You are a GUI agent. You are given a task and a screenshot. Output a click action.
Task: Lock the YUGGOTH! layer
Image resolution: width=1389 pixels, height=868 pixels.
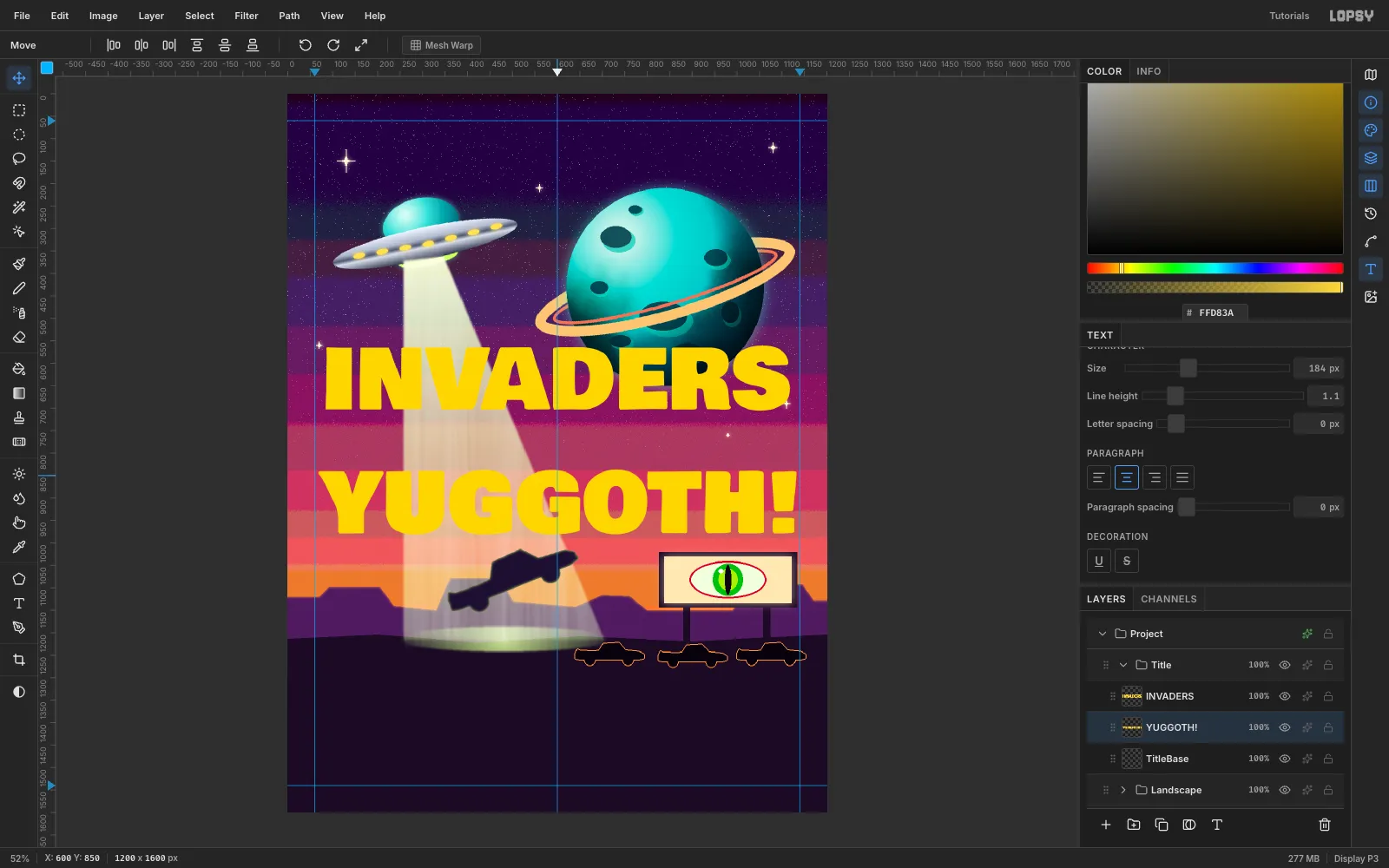1328,727
